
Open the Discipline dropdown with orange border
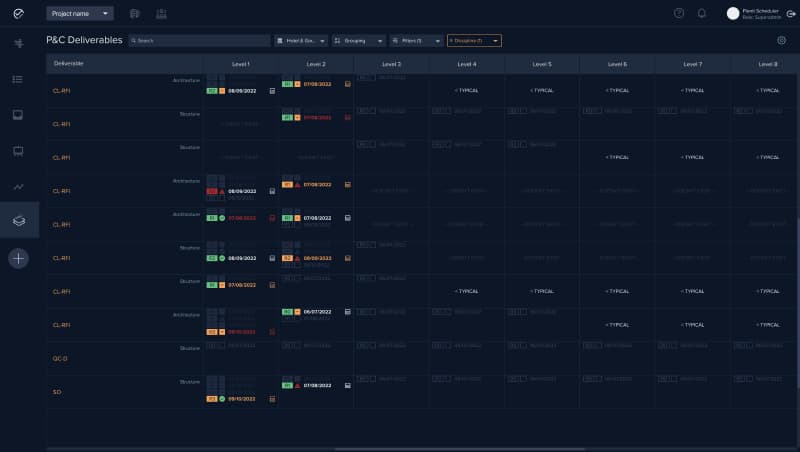(x=474, y=41)
